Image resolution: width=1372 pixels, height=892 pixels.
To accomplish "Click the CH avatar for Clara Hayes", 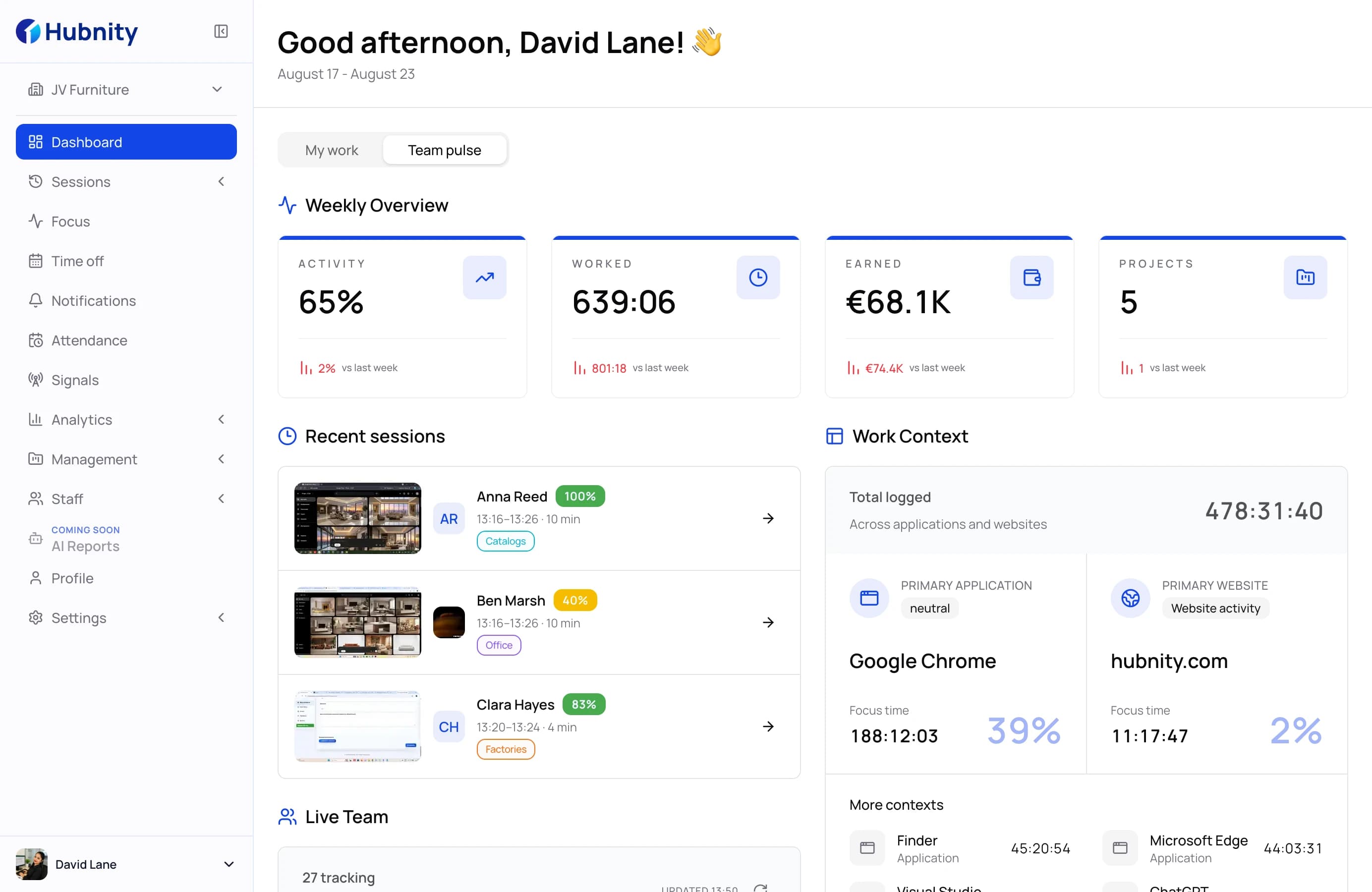I will (449, 726).
